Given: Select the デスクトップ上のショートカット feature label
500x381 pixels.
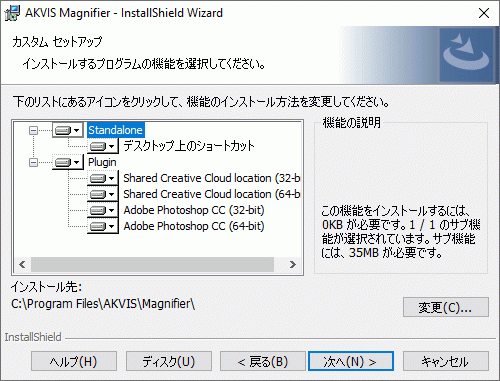Looking at the screenshot, I should pos(189,146).
